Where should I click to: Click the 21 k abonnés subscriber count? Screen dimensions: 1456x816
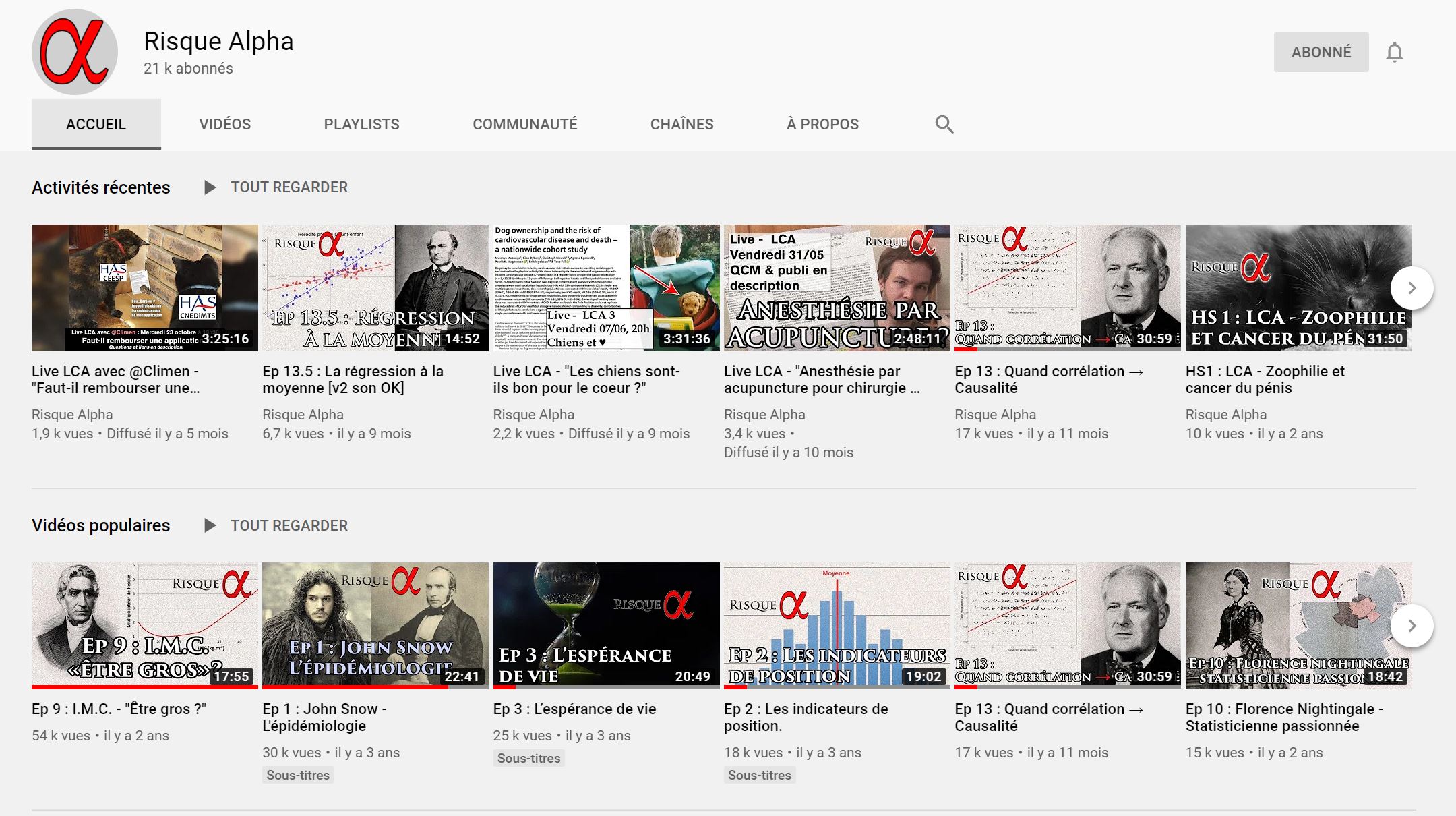pos(188,68)
